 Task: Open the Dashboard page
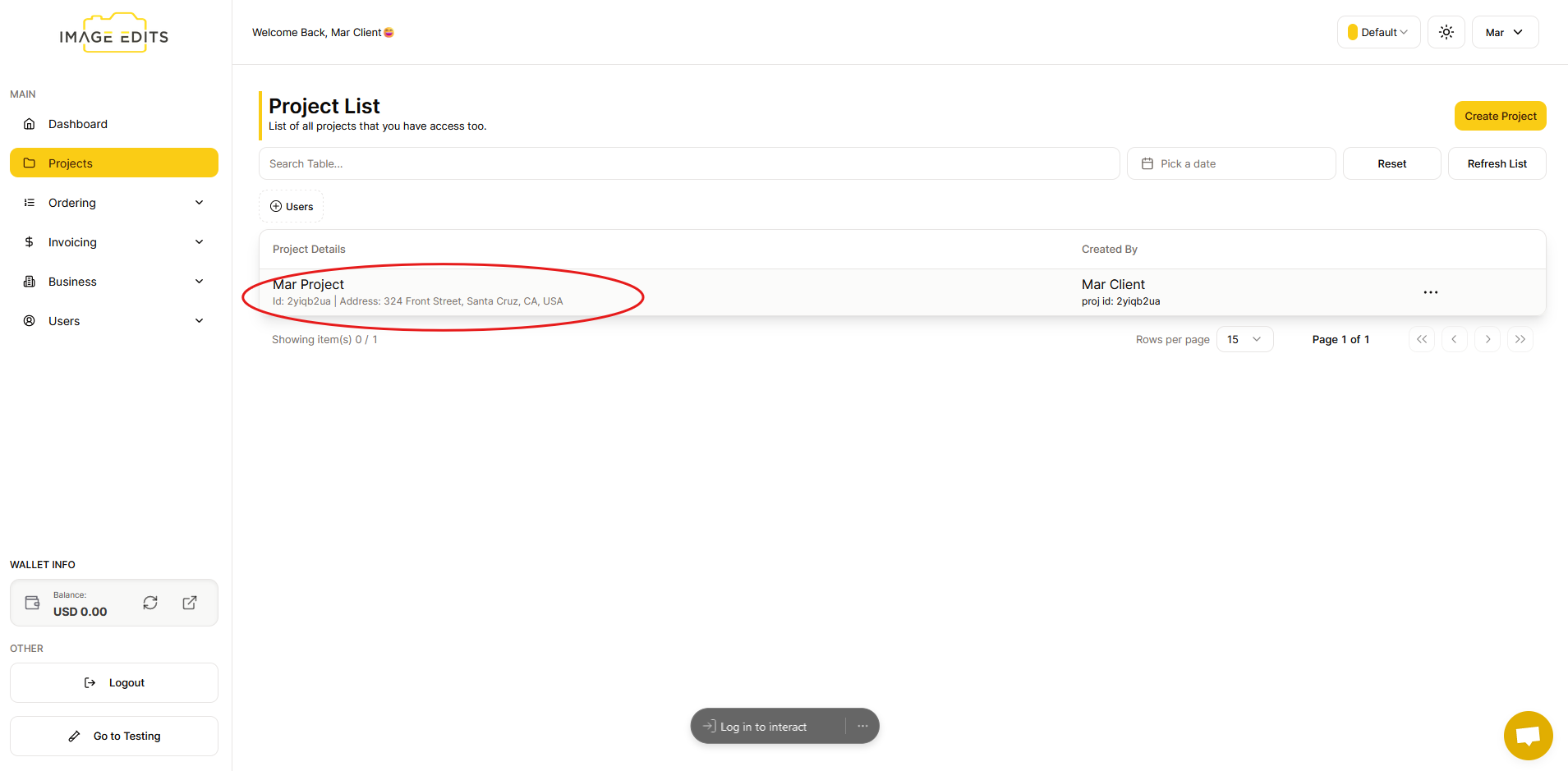click(x=78, y=124)
